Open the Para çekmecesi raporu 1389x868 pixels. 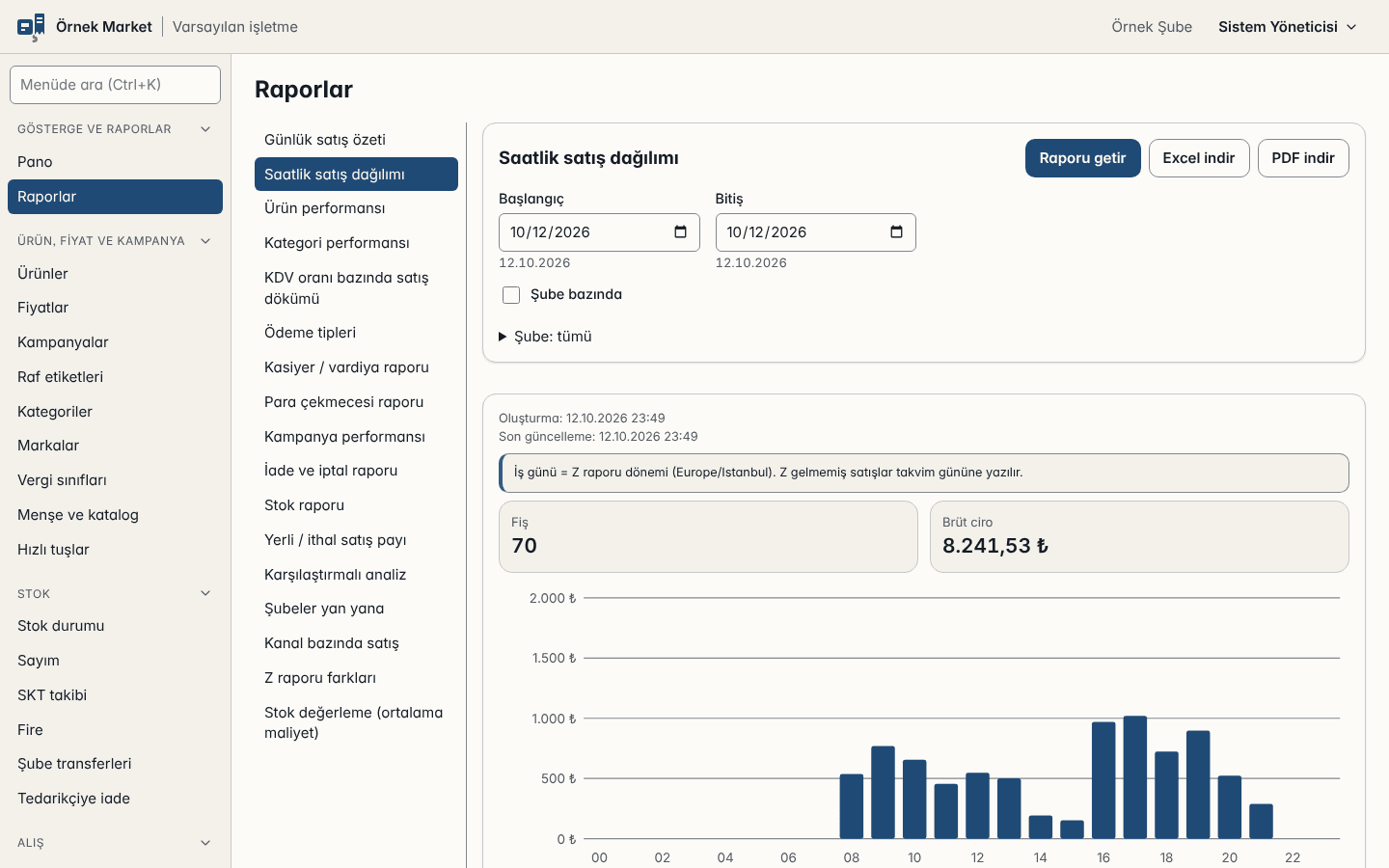point(356,402)
